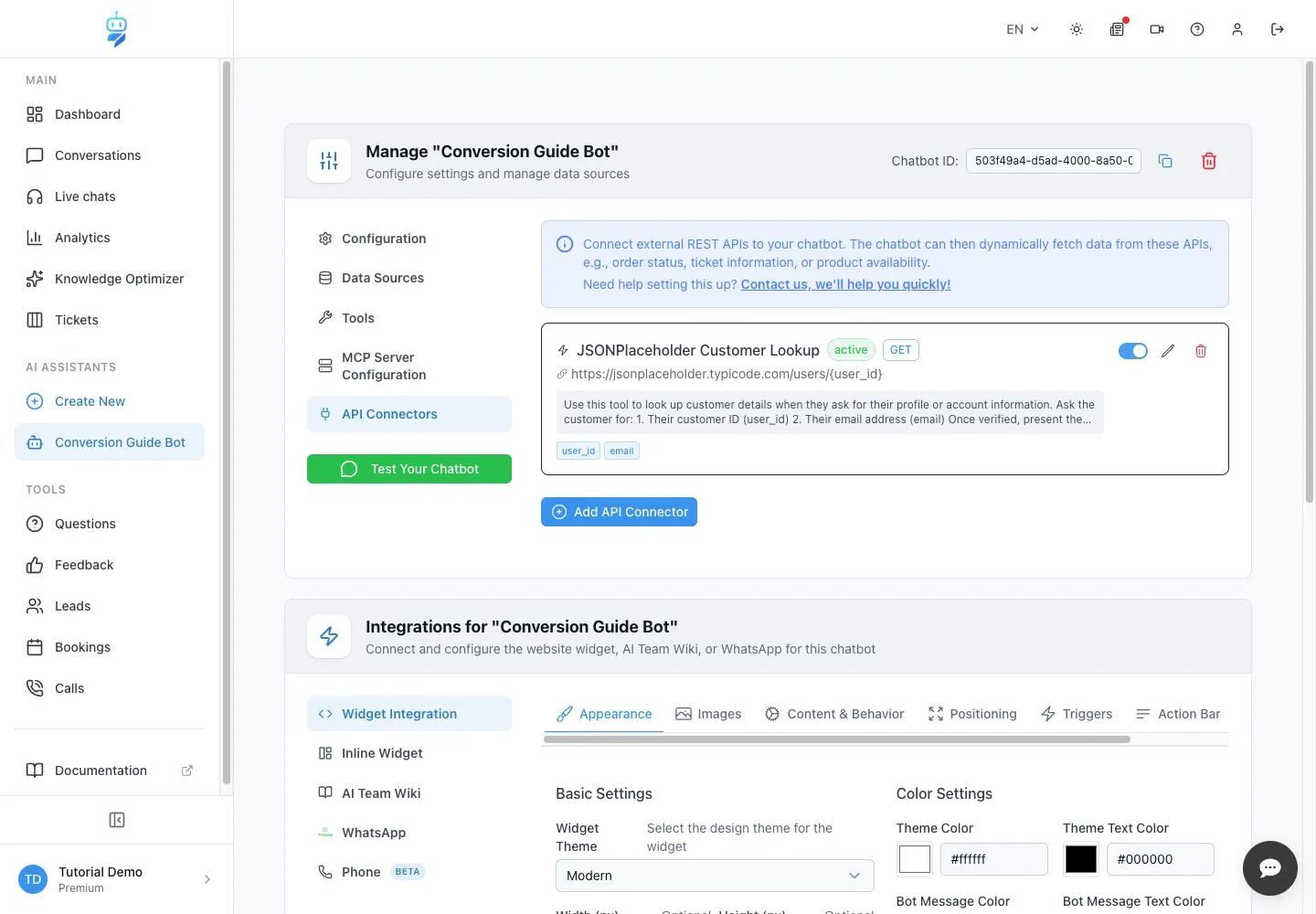Copy the Chatbot ID
1316x914 pixels.
(x=1165, y=161)
